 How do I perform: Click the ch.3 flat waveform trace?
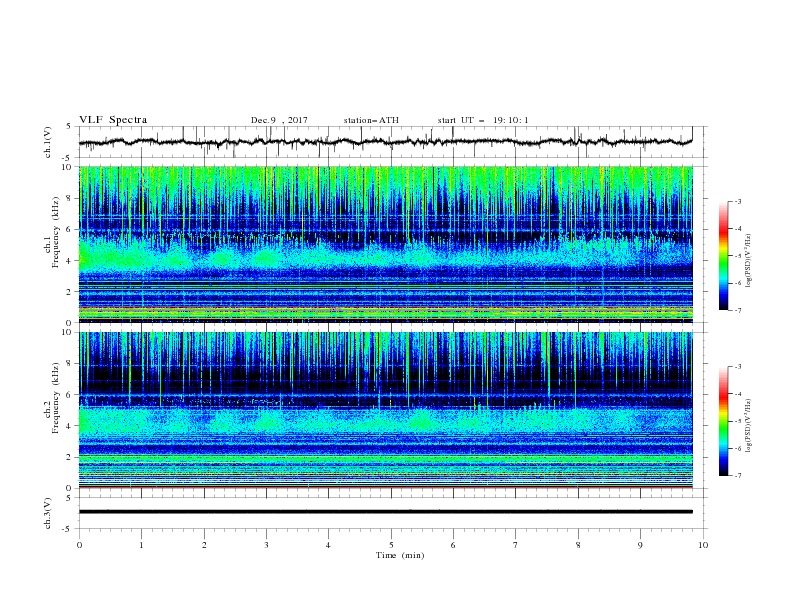[x=386, y=512]
